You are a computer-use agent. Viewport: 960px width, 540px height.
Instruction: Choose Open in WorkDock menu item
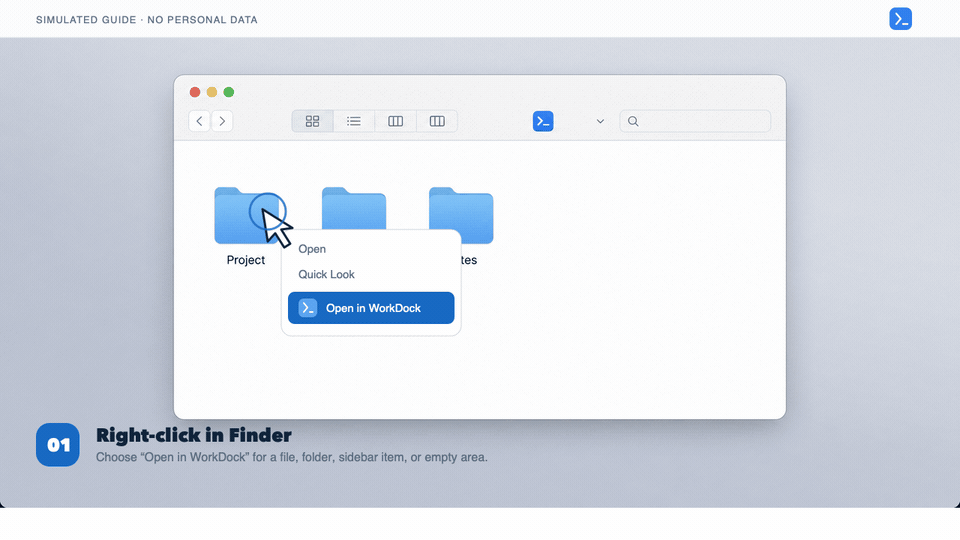point(371,308)
